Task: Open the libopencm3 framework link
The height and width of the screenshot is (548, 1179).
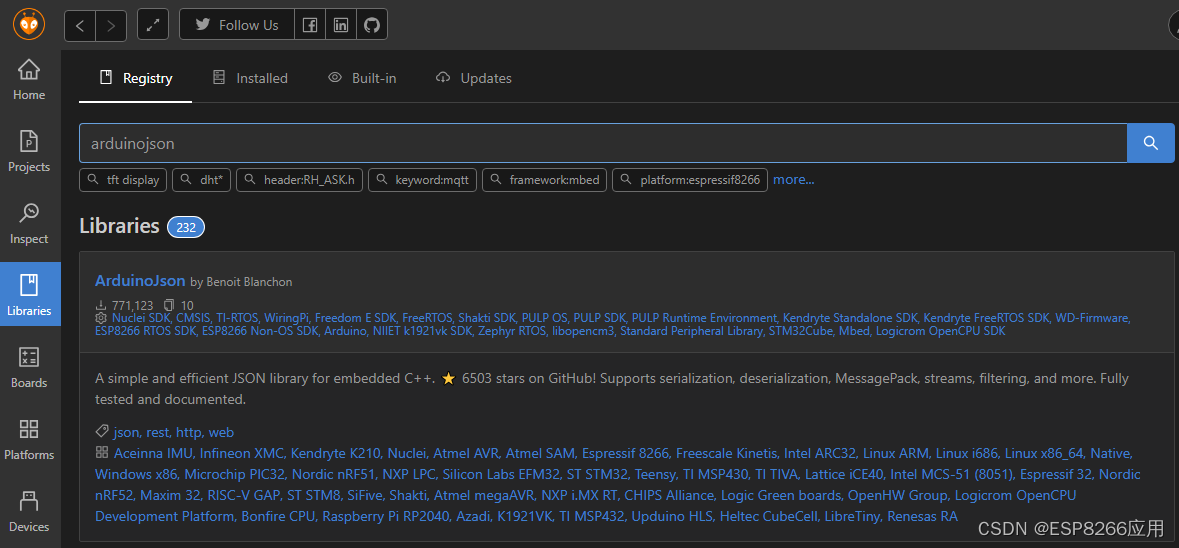Action: pos(583,331)
